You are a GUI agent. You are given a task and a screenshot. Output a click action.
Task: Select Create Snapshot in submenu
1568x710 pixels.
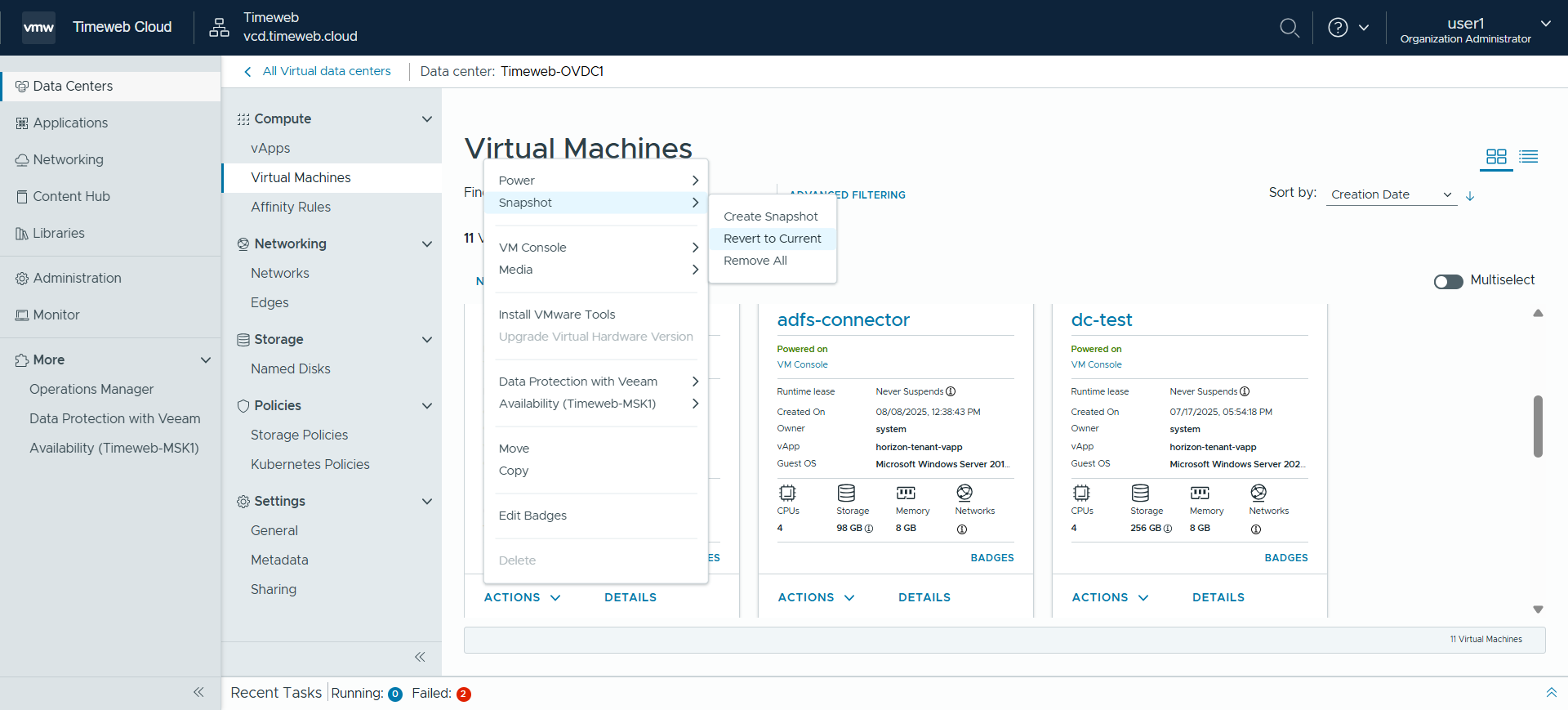pos(773,217)
